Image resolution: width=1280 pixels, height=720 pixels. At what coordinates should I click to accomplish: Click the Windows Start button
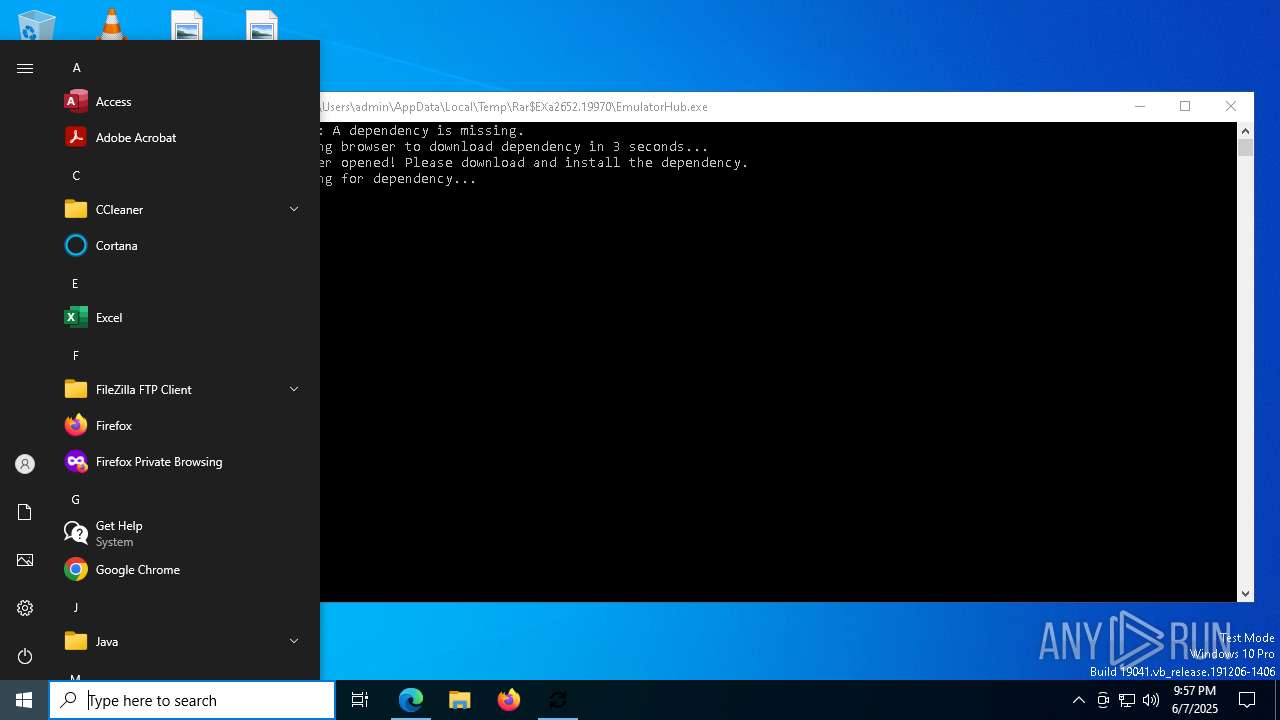(24, 700)
